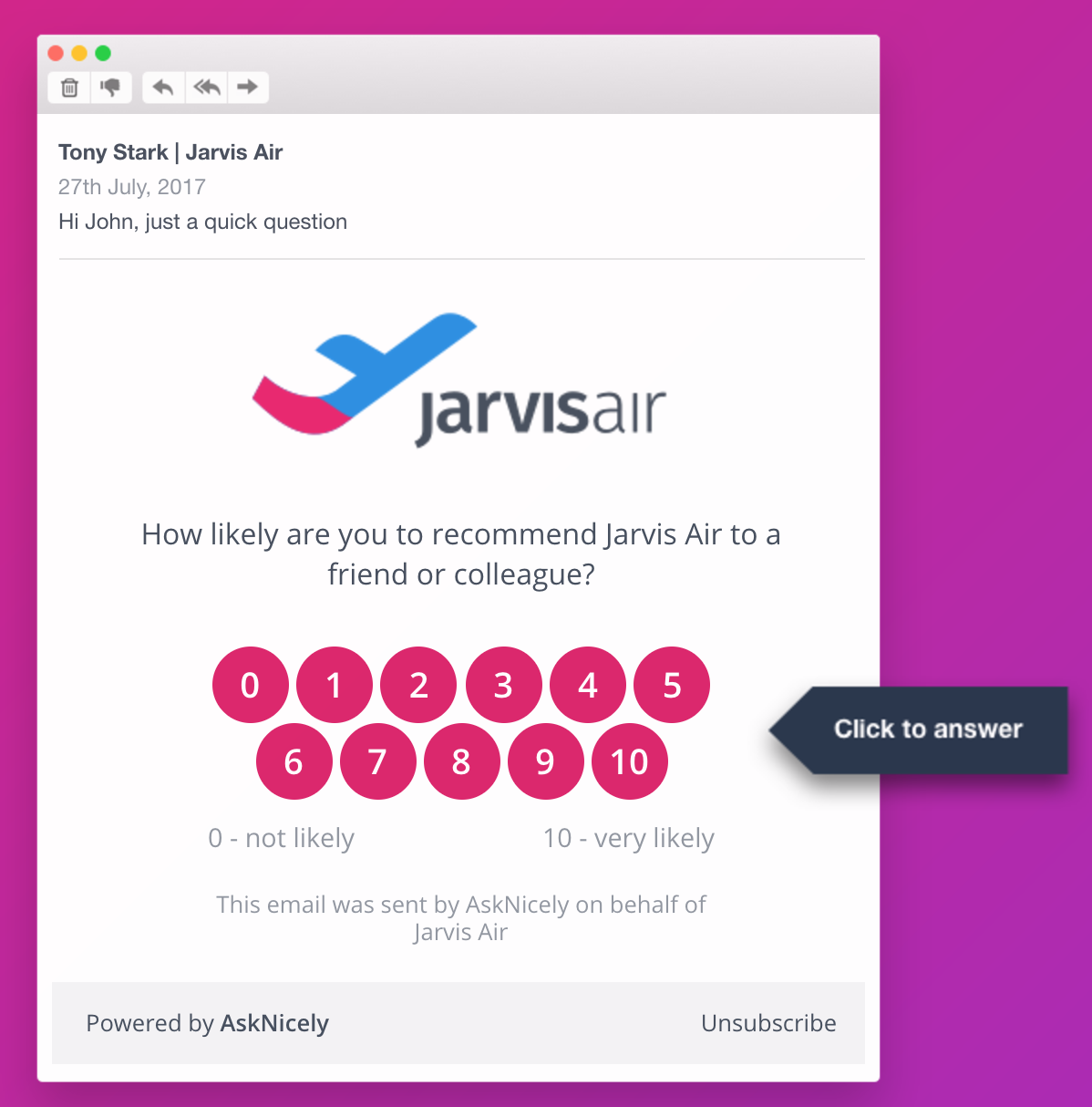Choose score 1 circle

(x=335, y=685)
